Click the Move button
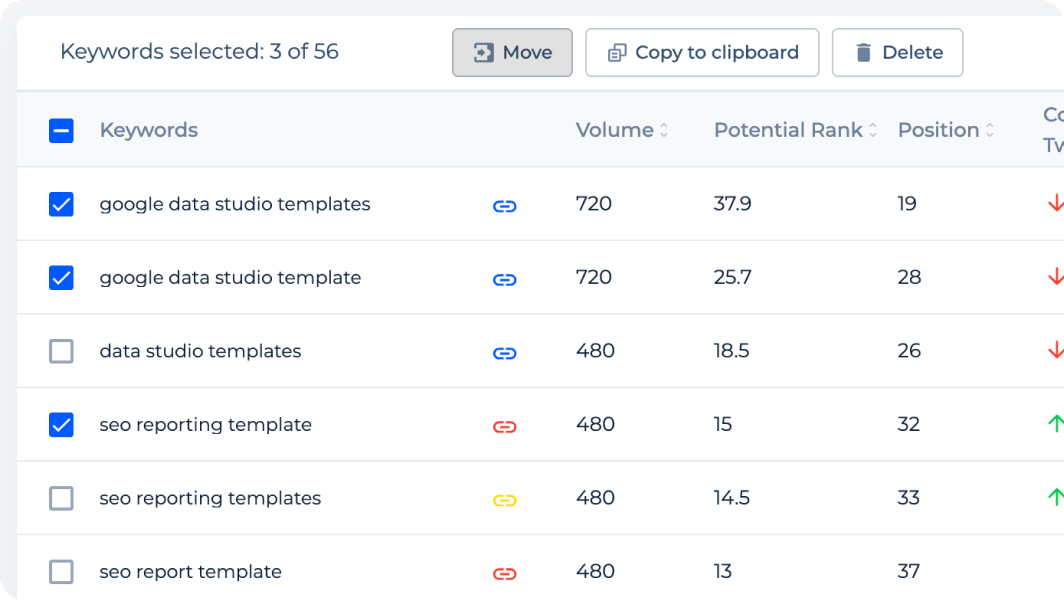The width and height of the screenshot is (1064, 600). pyautogui.click(x=512, y=52)
